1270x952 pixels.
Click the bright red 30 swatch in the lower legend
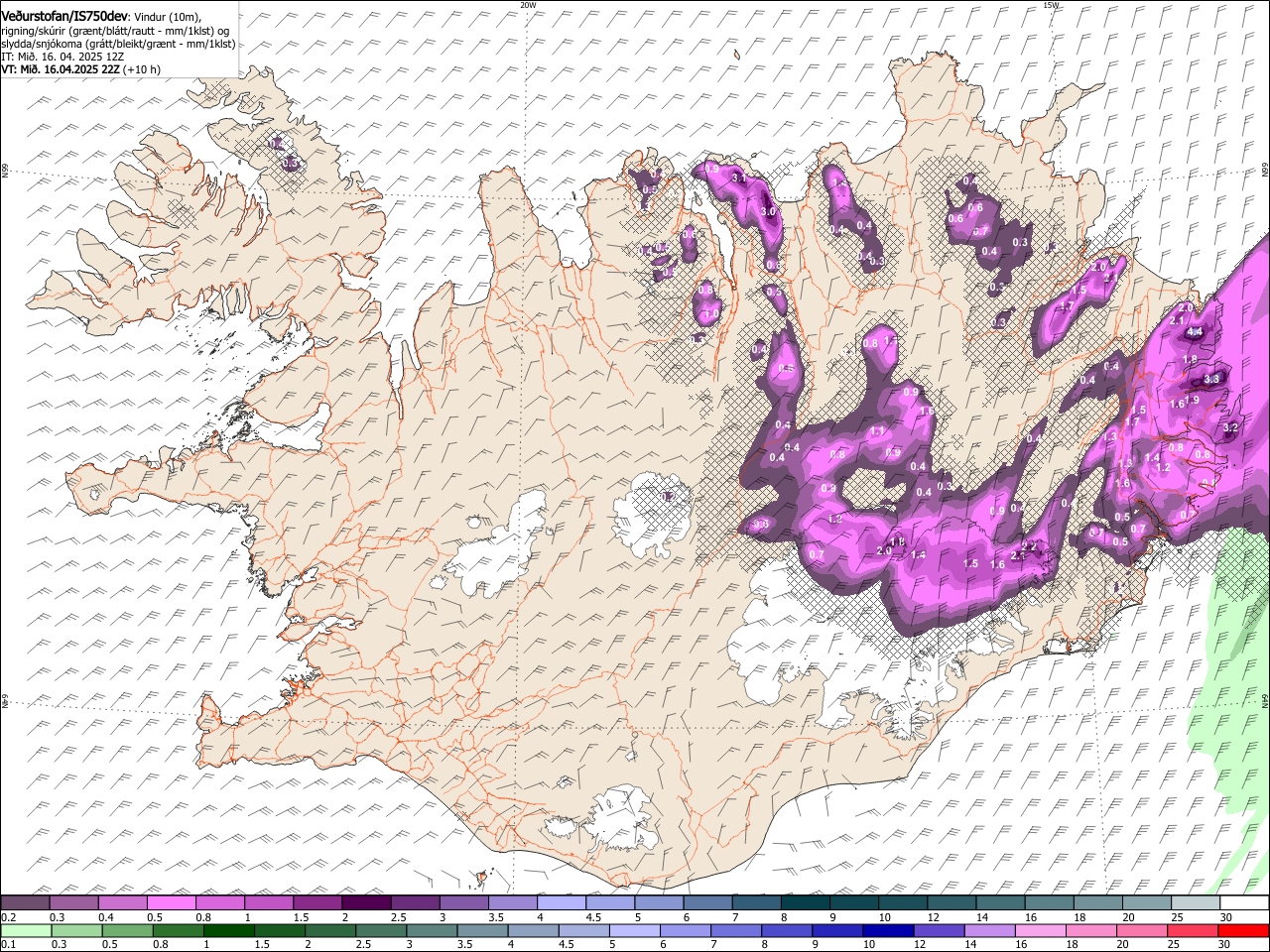(x=1242, y=930)
